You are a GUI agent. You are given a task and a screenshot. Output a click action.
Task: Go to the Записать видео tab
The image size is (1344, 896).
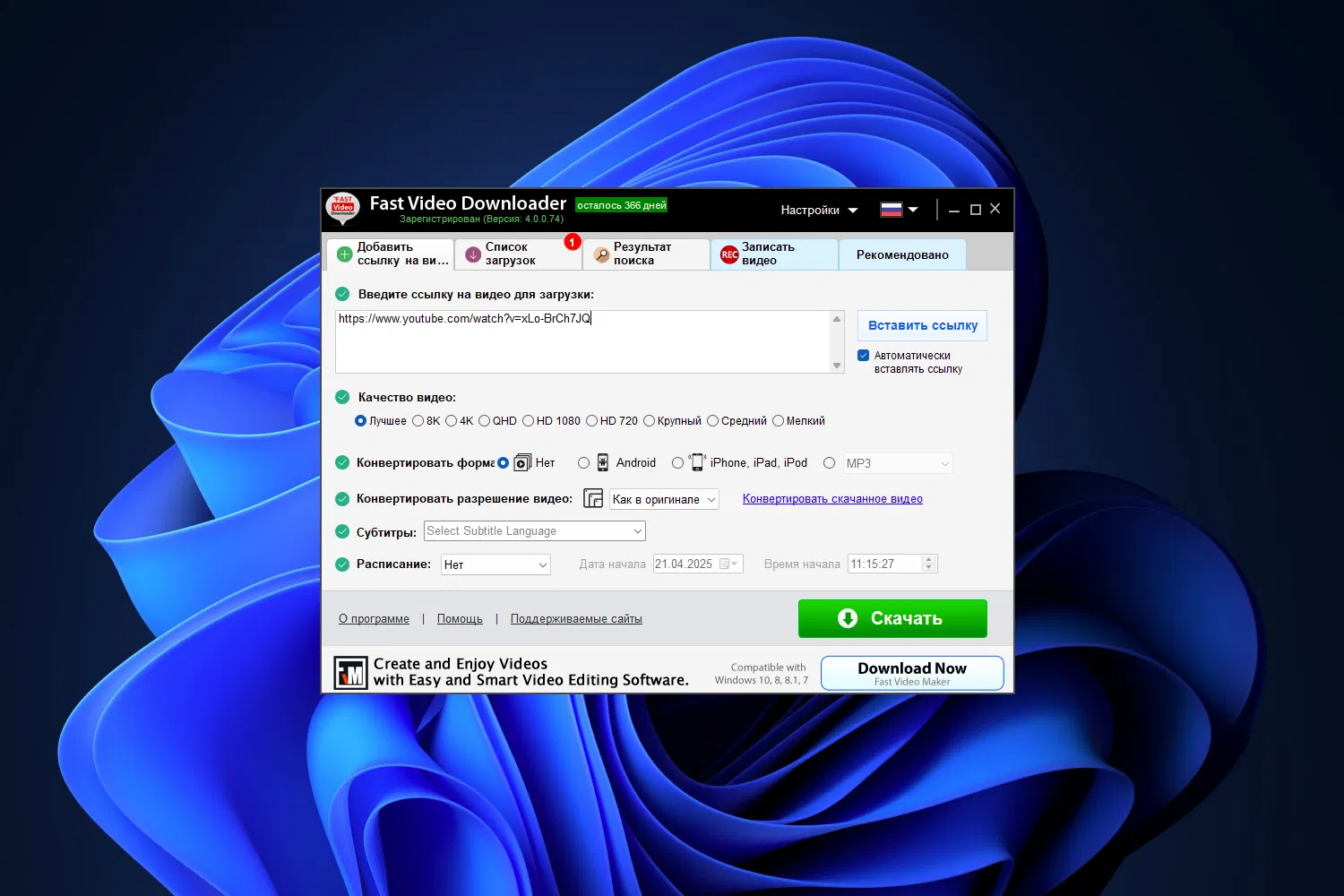pos(774,254)
